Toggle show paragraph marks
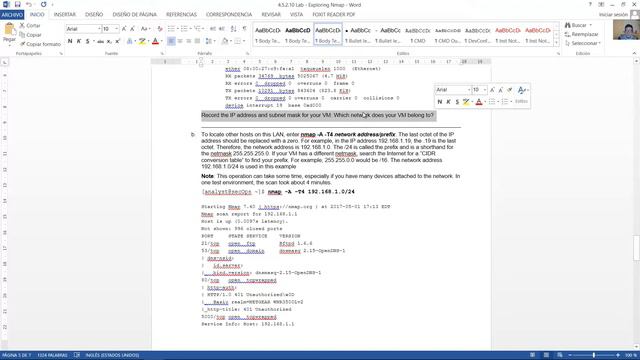 tap(244, 29)
